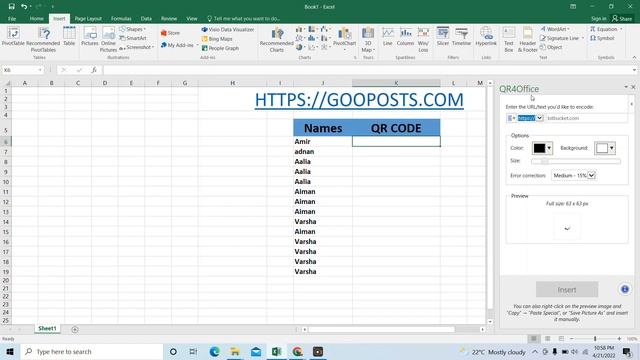Open the Formulas tab

[x=121, y=18]
